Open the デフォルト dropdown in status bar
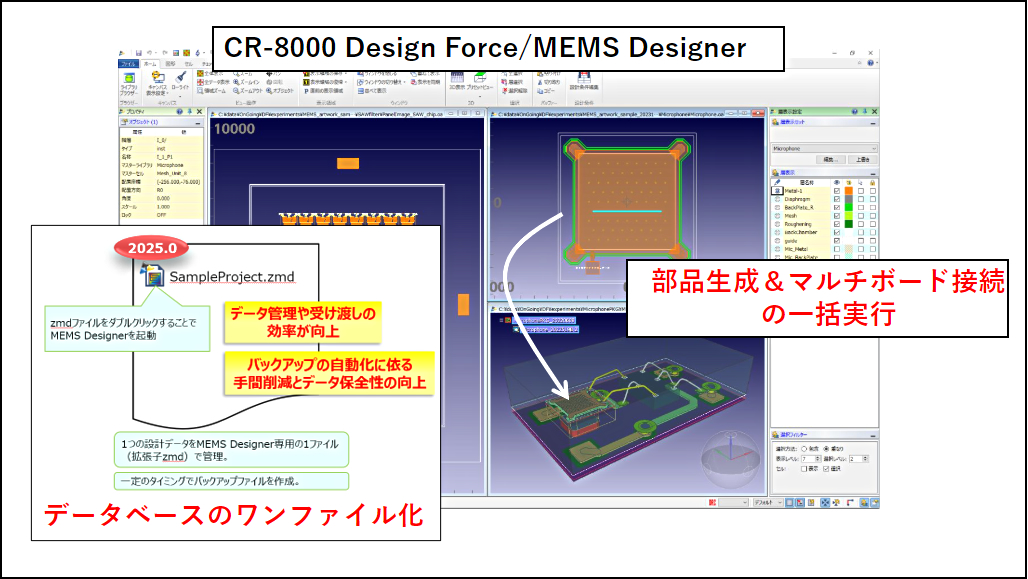 (767, 503)
